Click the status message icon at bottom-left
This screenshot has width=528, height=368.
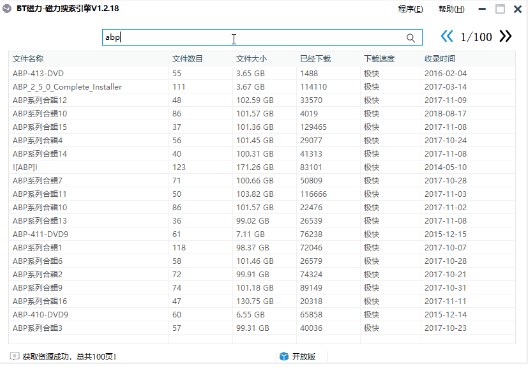pos(14,356)
